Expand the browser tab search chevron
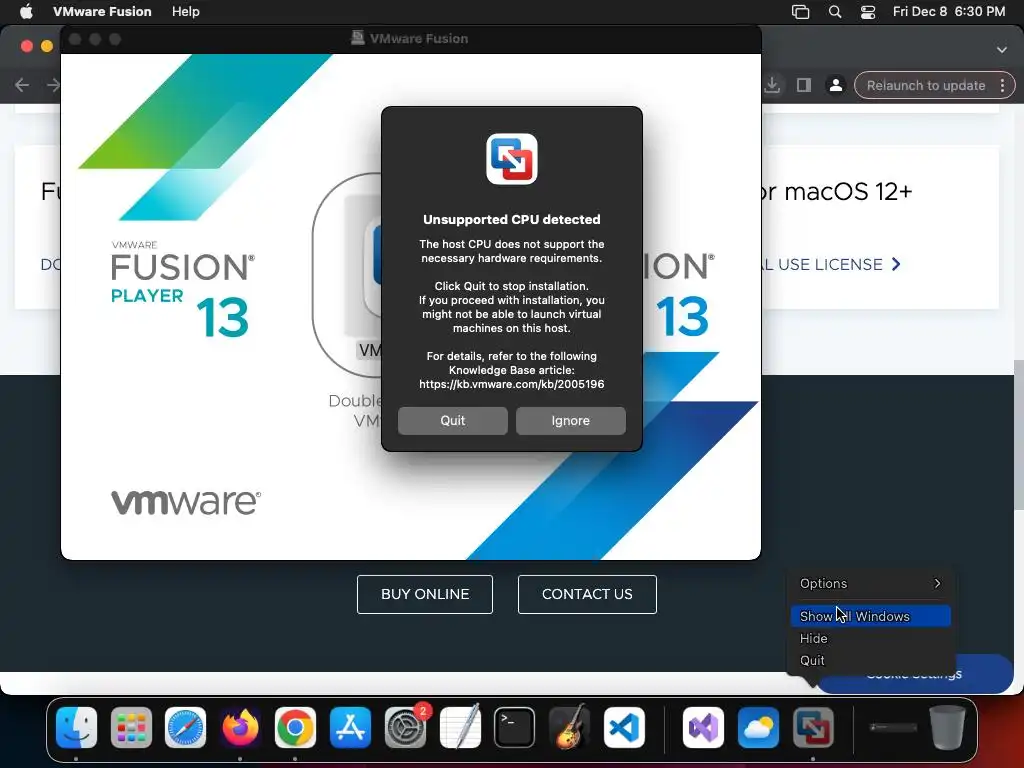The width and height of the screenshot is (1024, 768). tap(1002, 50)
